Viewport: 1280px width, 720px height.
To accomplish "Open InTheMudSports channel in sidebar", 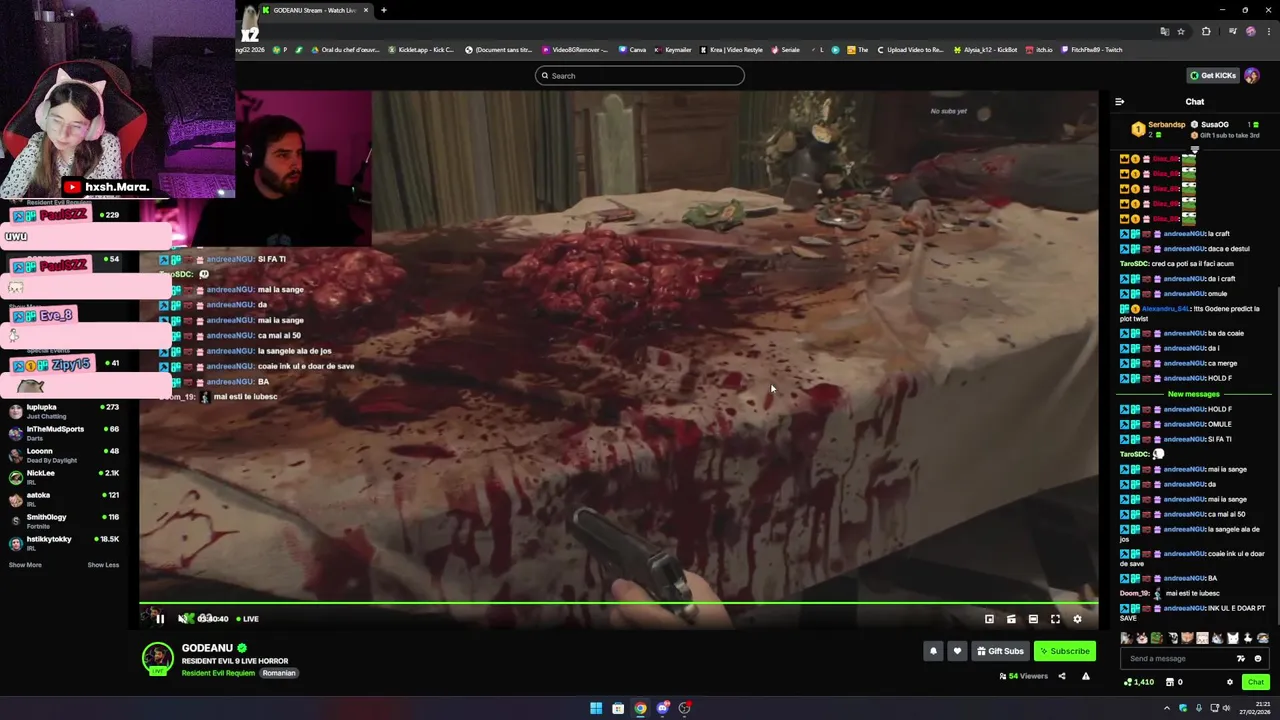I will pos(64,433).
